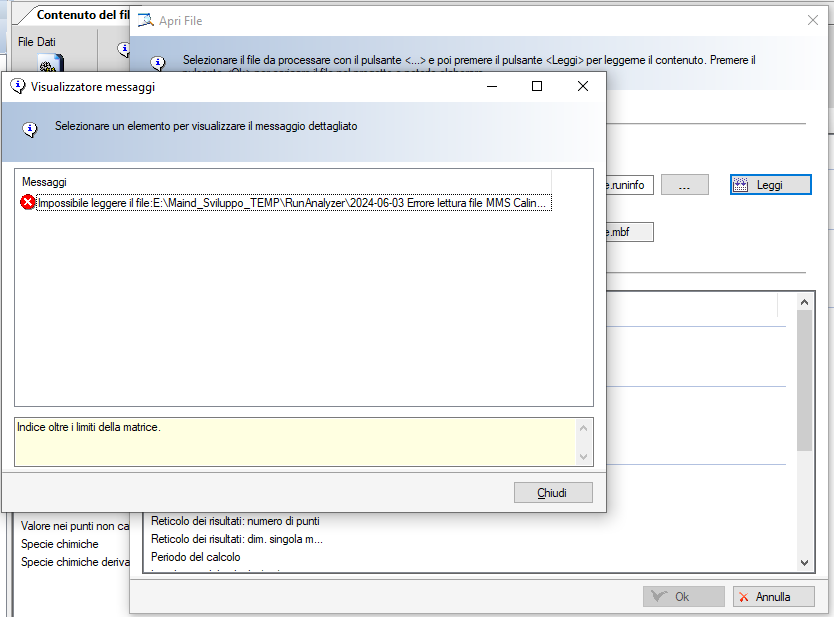Close the Visualizzatore messaggi window

(583, 86)
